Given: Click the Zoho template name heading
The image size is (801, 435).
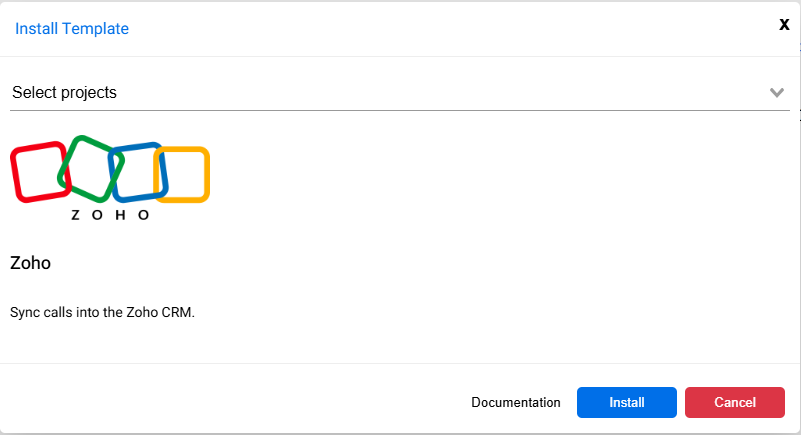Looking at the screenshot, I should [x=31, y=263].
